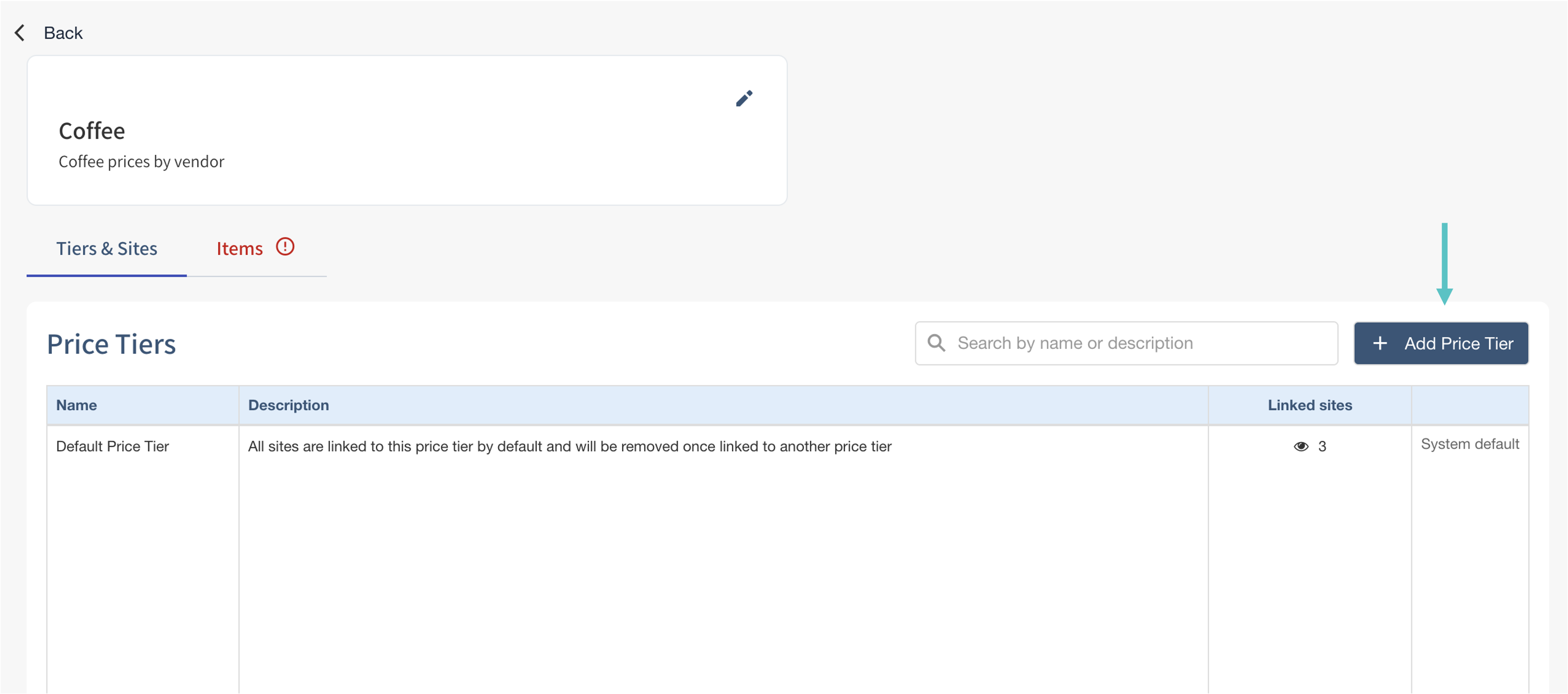This screenshot has width=1568, height=694.
Task: Click the magnifier search icon
Action: 936,344
